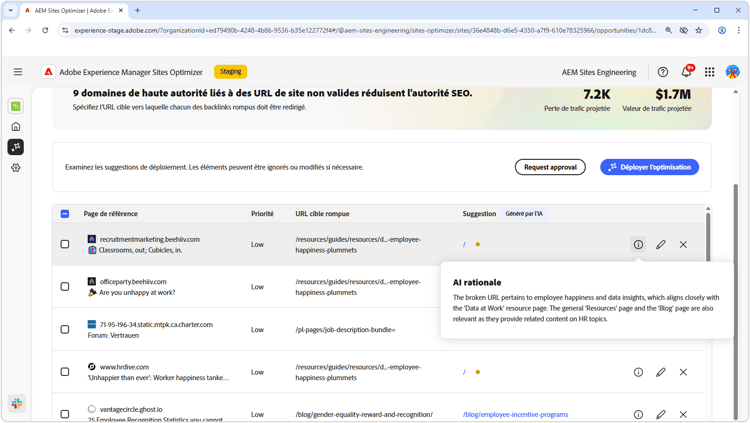Click officeparty.beehiiv.com domain text
This screenshot has width=750, height=423.
pos(133,282)
